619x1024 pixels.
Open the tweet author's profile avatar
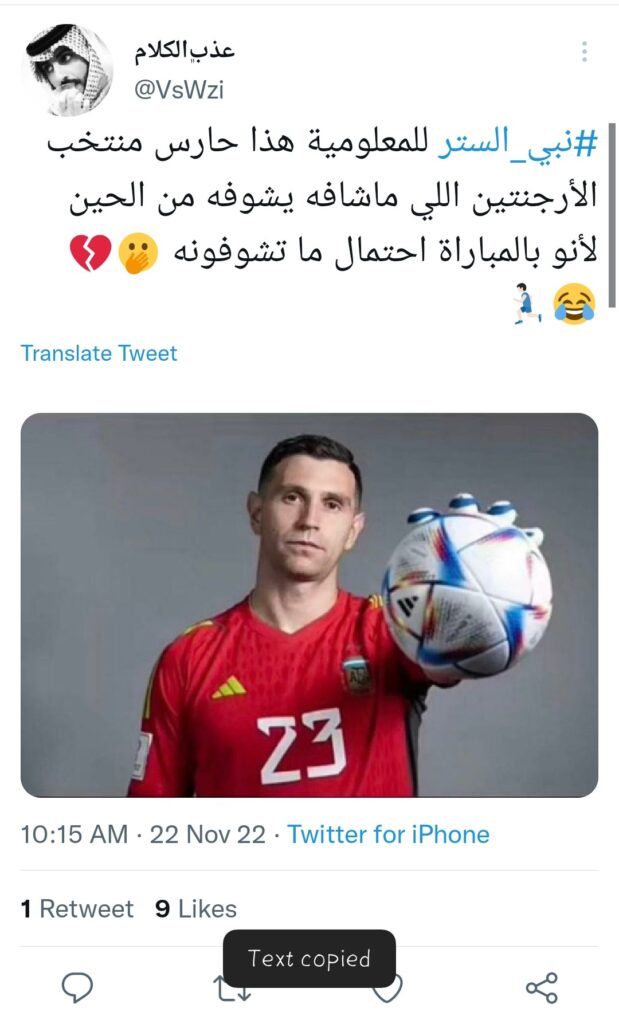[x=67, y=70]
